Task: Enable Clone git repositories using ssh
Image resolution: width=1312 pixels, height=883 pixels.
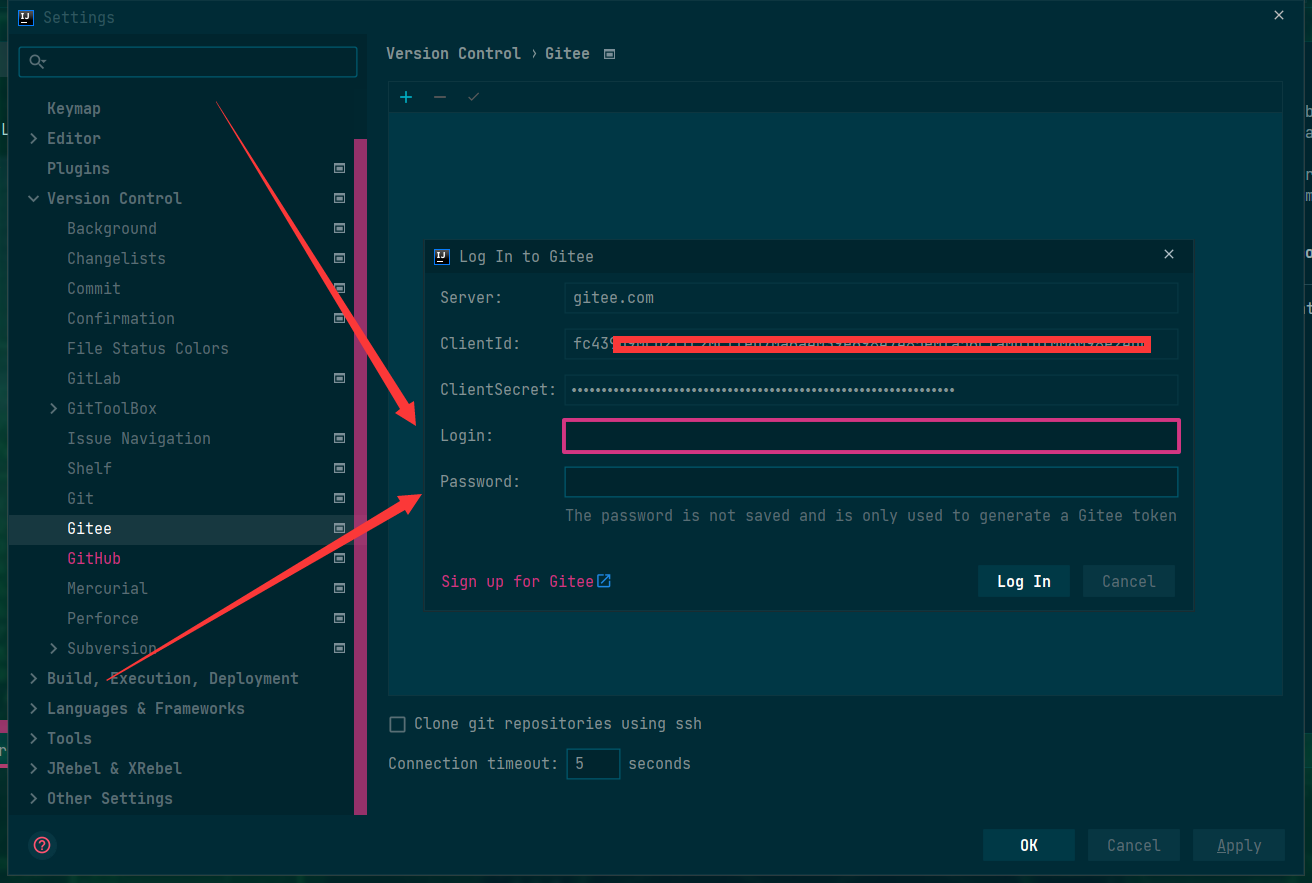Action: (397, 724)
